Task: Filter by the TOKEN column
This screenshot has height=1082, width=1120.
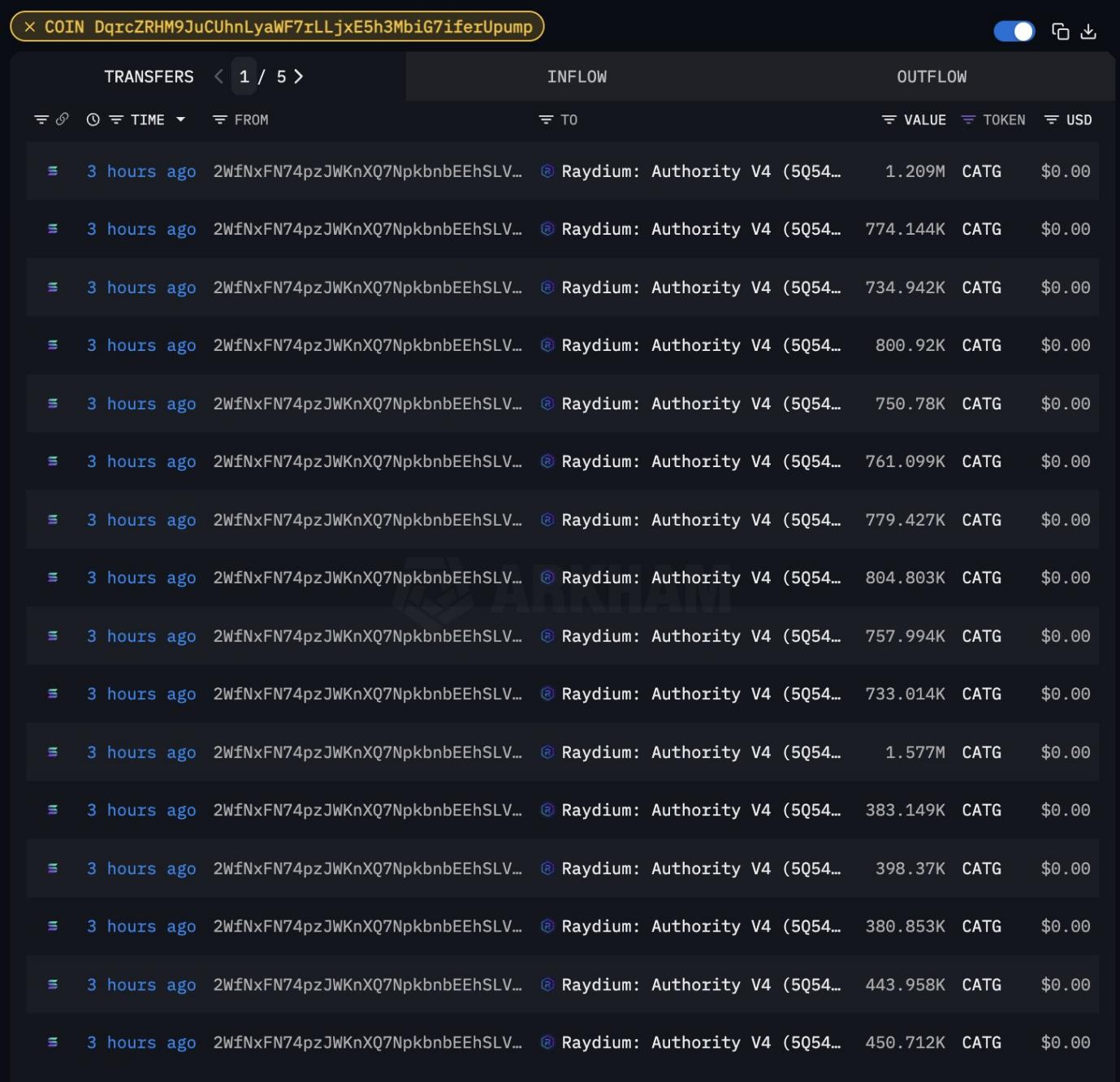Action: point(968,119)
